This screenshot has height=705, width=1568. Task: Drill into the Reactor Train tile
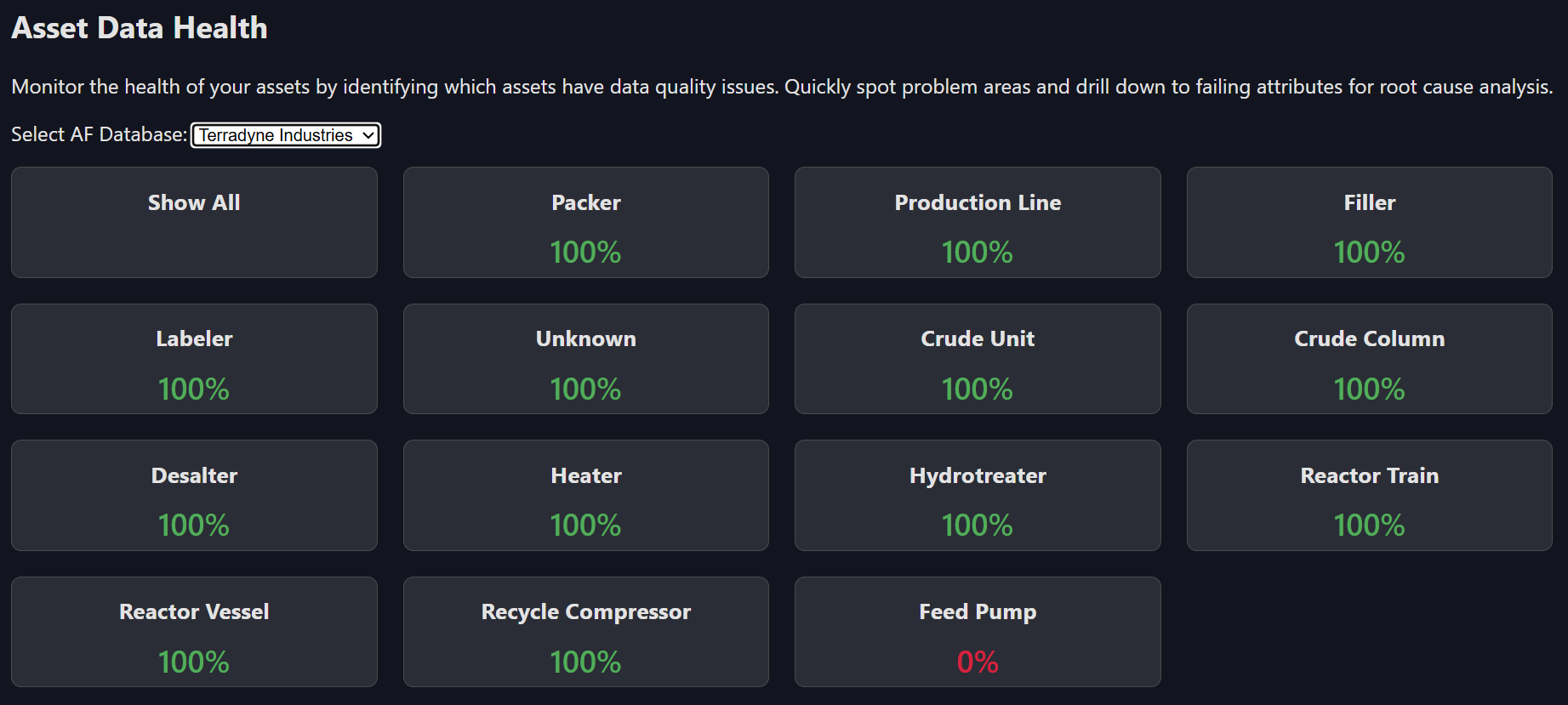[1369, 496]
